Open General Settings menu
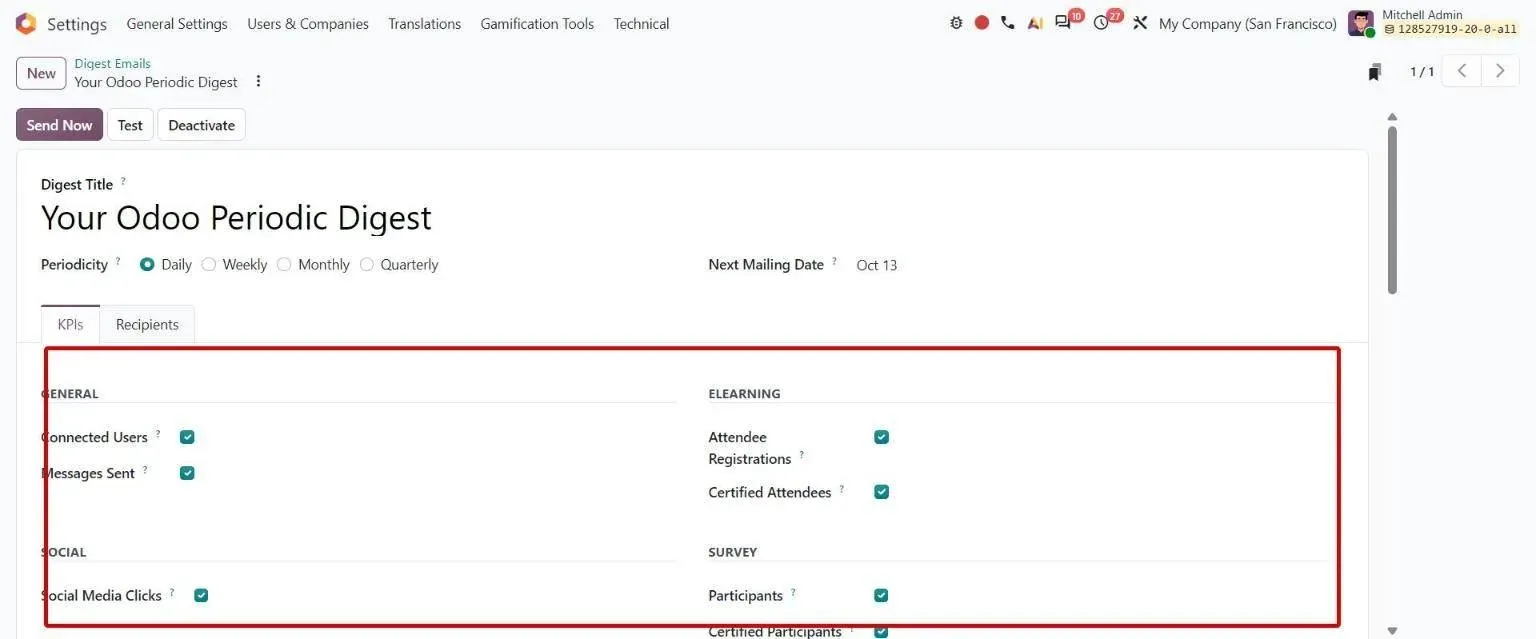The height and width of the screenshot is (639, 1536). click(177, 24)
